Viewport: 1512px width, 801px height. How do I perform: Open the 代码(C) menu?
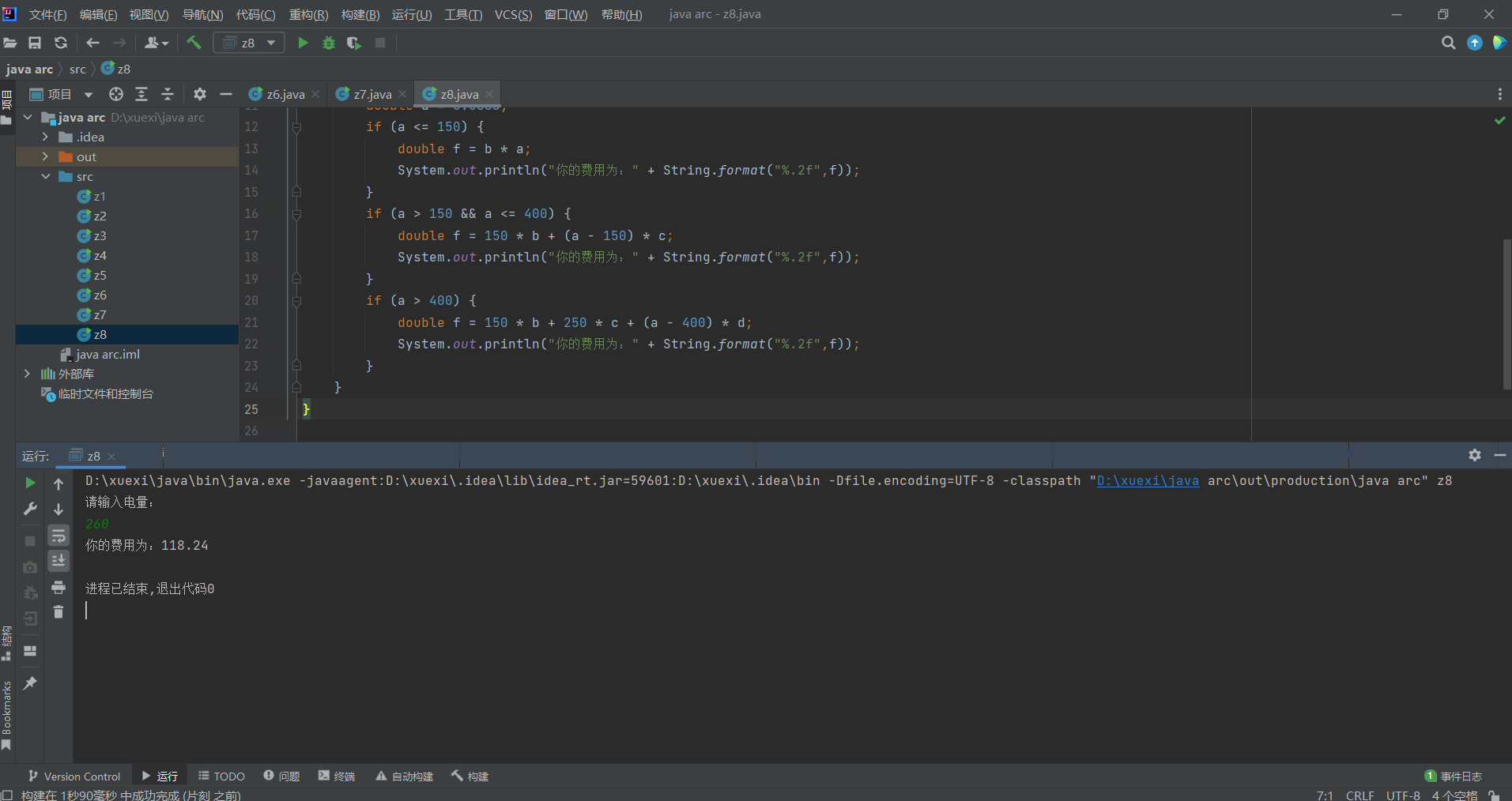pos(255,15)
